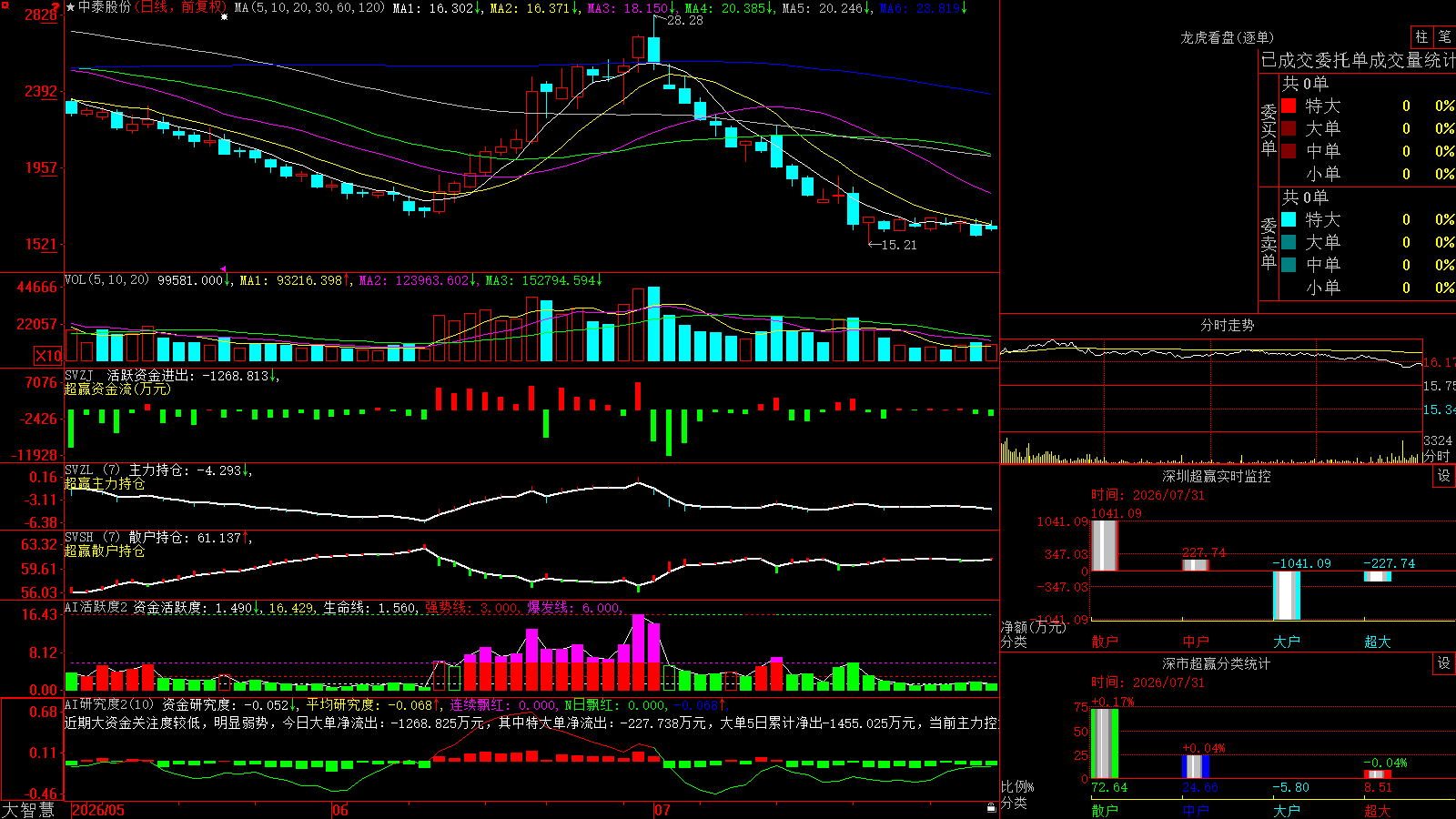
Task: Click the 07 month marker on the time axis
Action: pos(662,810)
